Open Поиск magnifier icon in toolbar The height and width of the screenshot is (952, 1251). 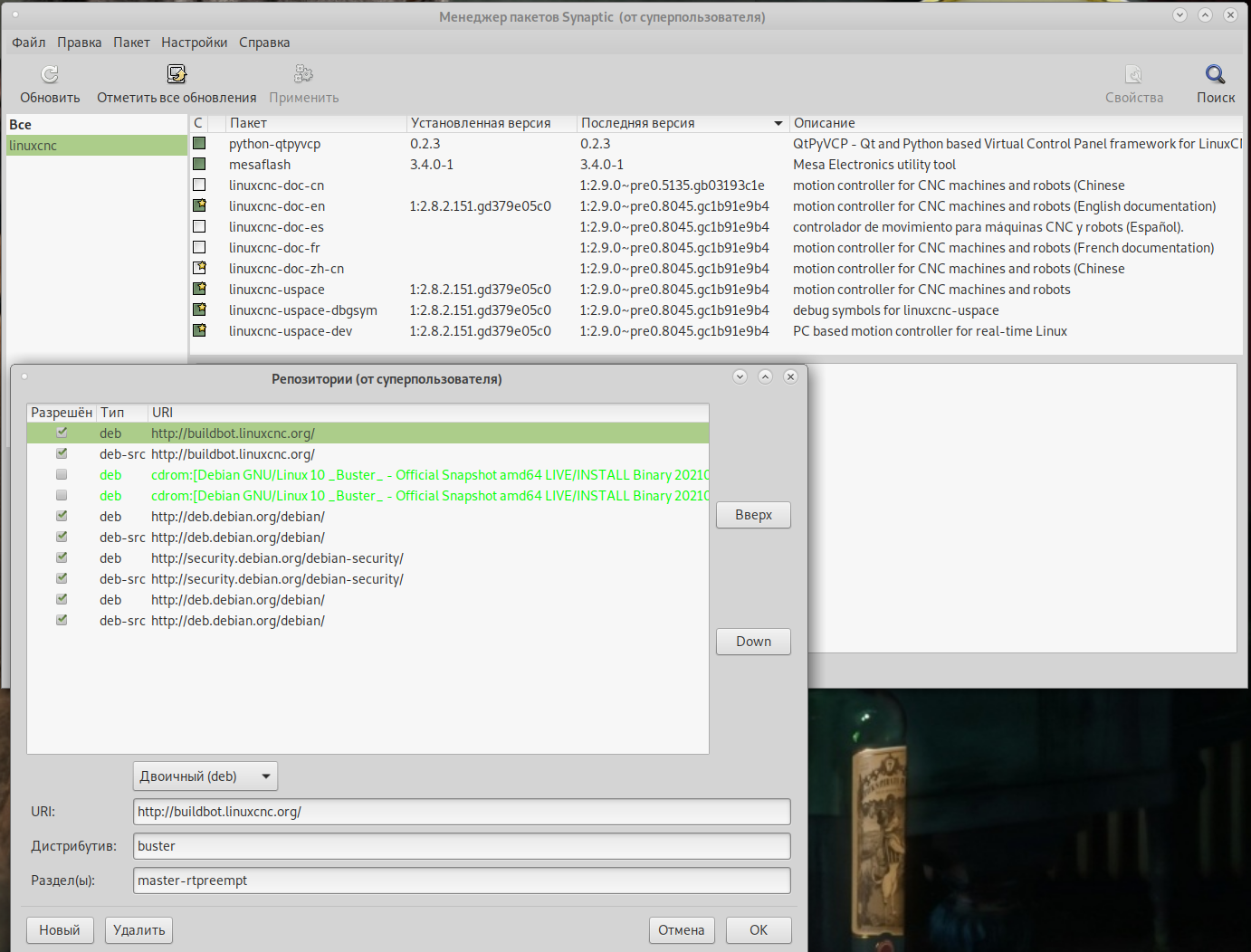click(x=1215, y=74)
